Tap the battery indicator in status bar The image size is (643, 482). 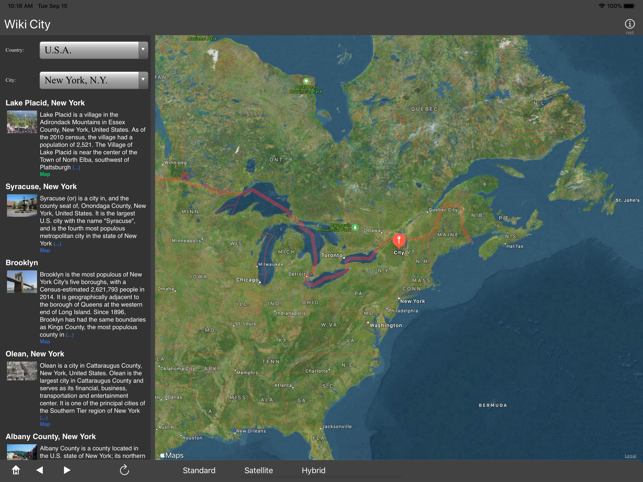[629, 5]
